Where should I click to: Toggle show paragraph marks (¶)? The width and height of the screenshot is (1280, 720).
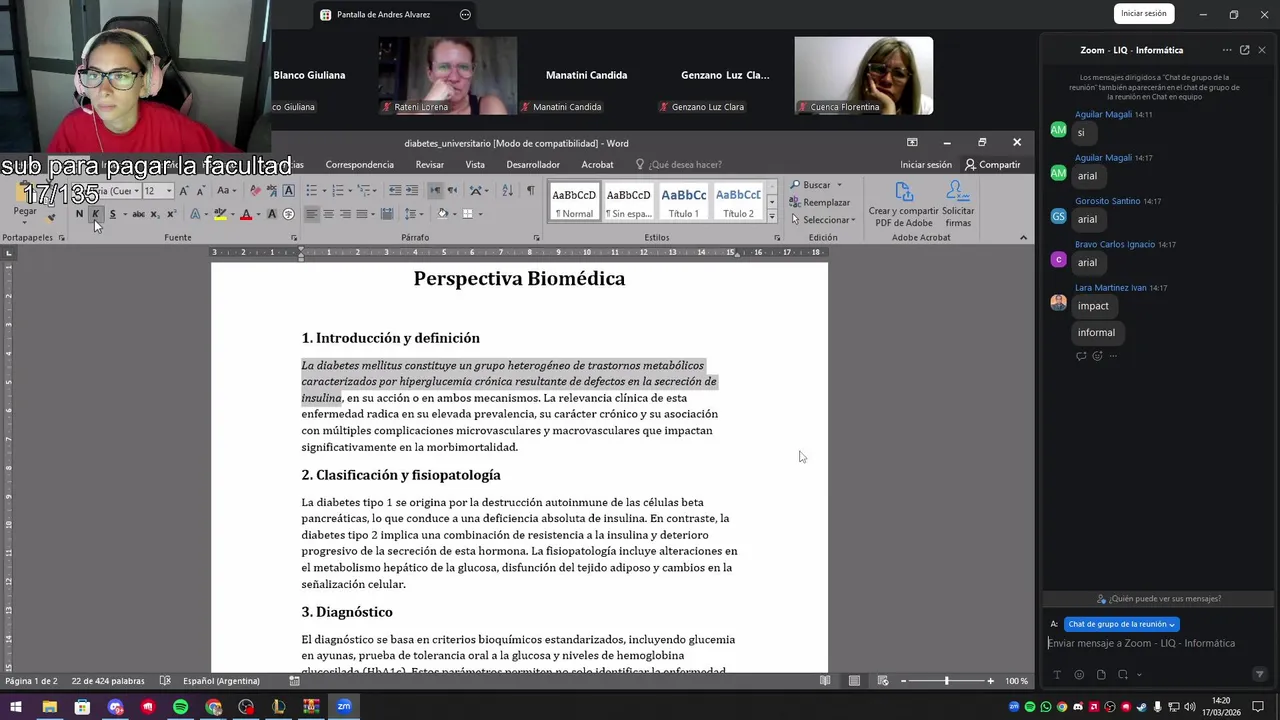click(x=530, y=190)
